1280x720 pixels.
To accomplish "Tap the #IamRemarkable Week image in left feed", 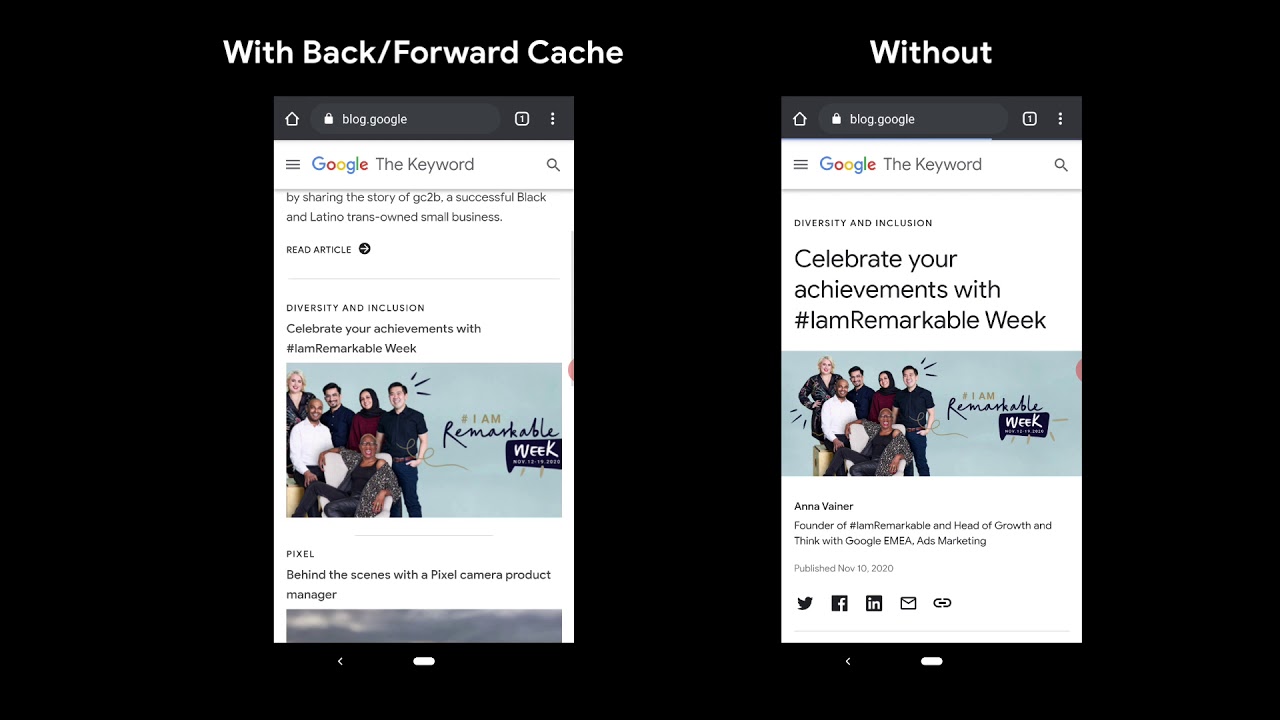I will click(x=423, y=440).
